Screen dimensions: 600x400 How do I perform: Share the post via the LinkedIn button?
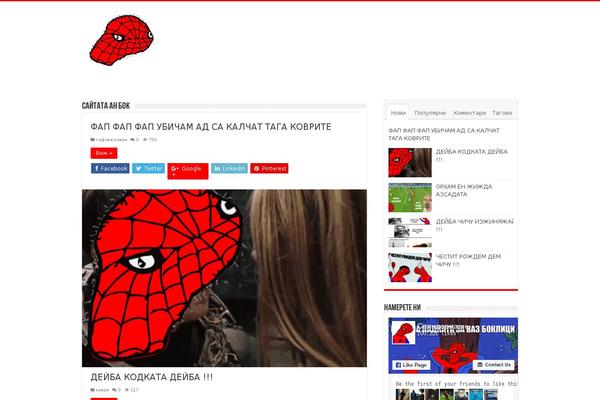tap(229, 168)
